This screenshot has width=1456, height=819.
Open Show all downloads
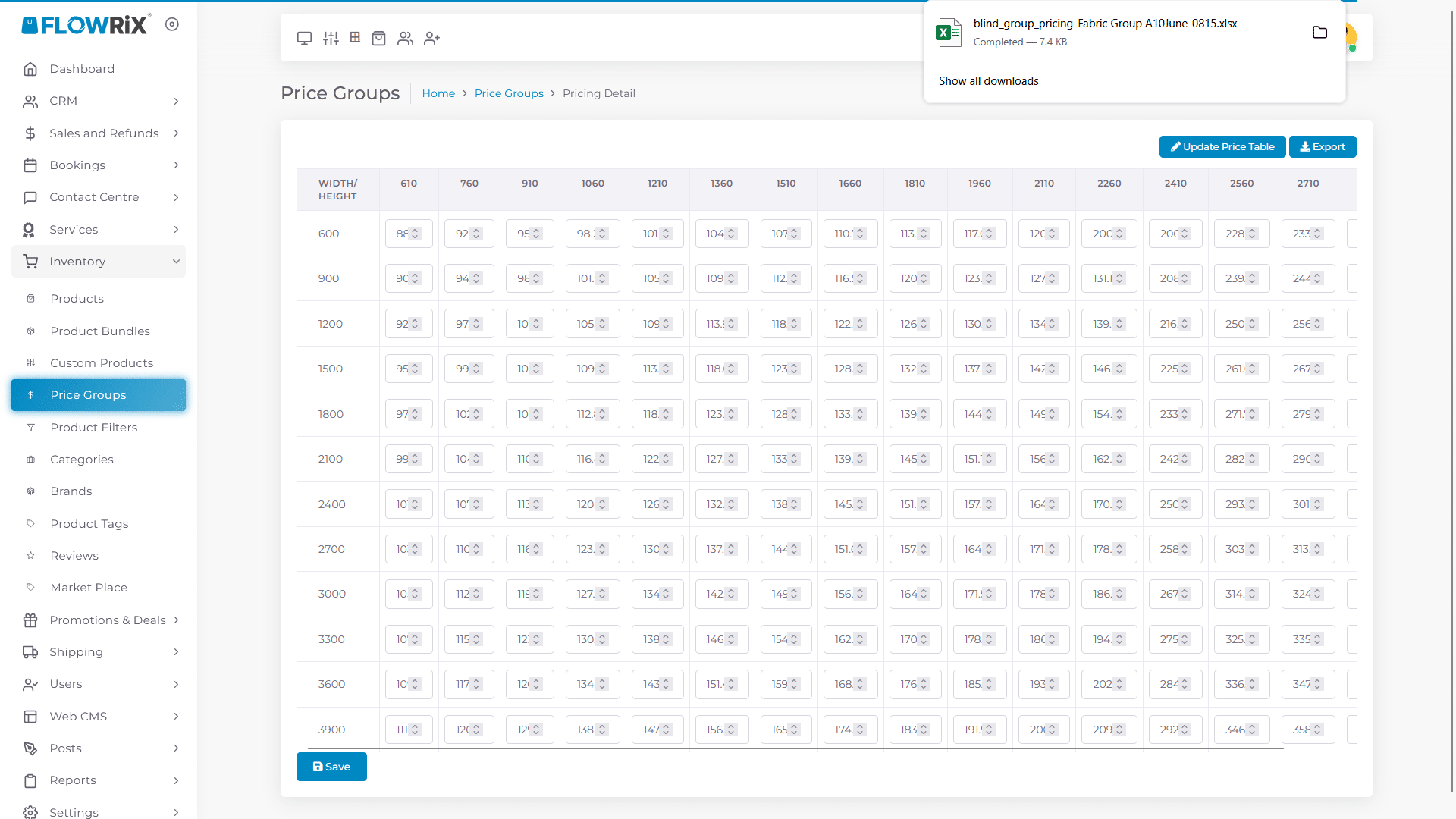click(988, 80)
